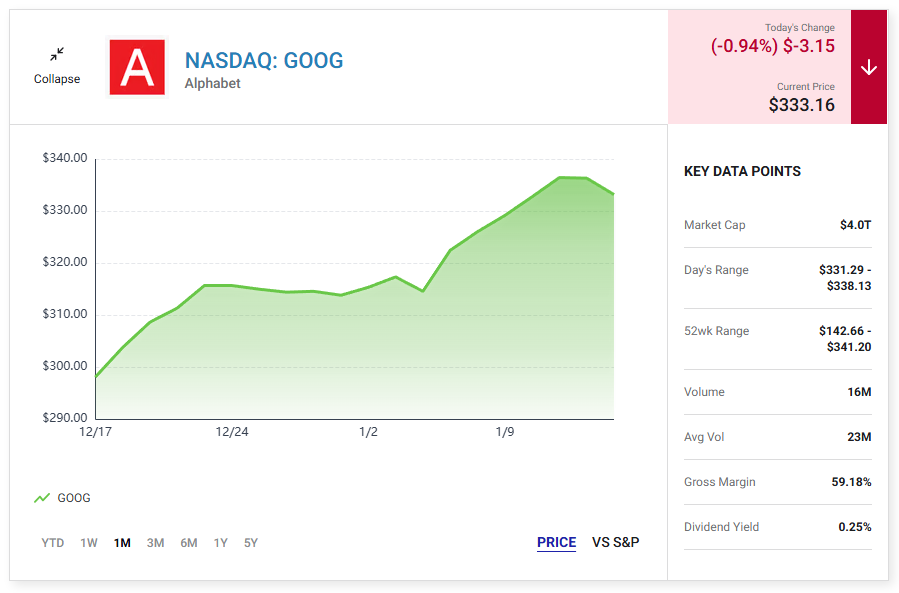Click the 1/2 date axis label
Screen dimensions: 899x593
368,432
